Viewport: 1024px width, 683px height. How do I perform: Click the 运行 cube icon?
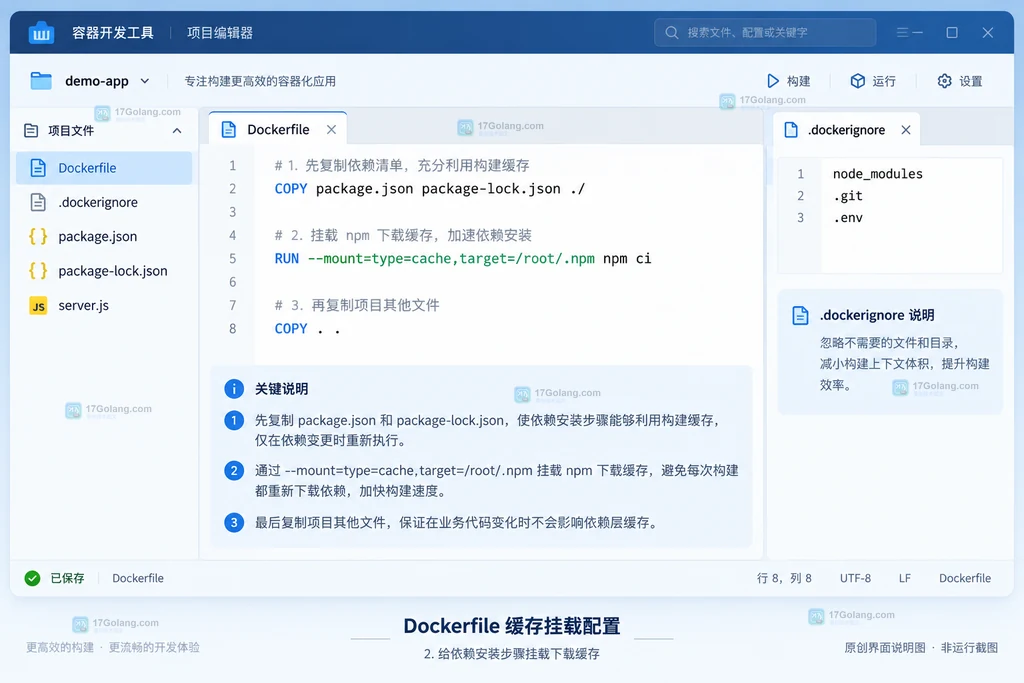tap(857, 81)
